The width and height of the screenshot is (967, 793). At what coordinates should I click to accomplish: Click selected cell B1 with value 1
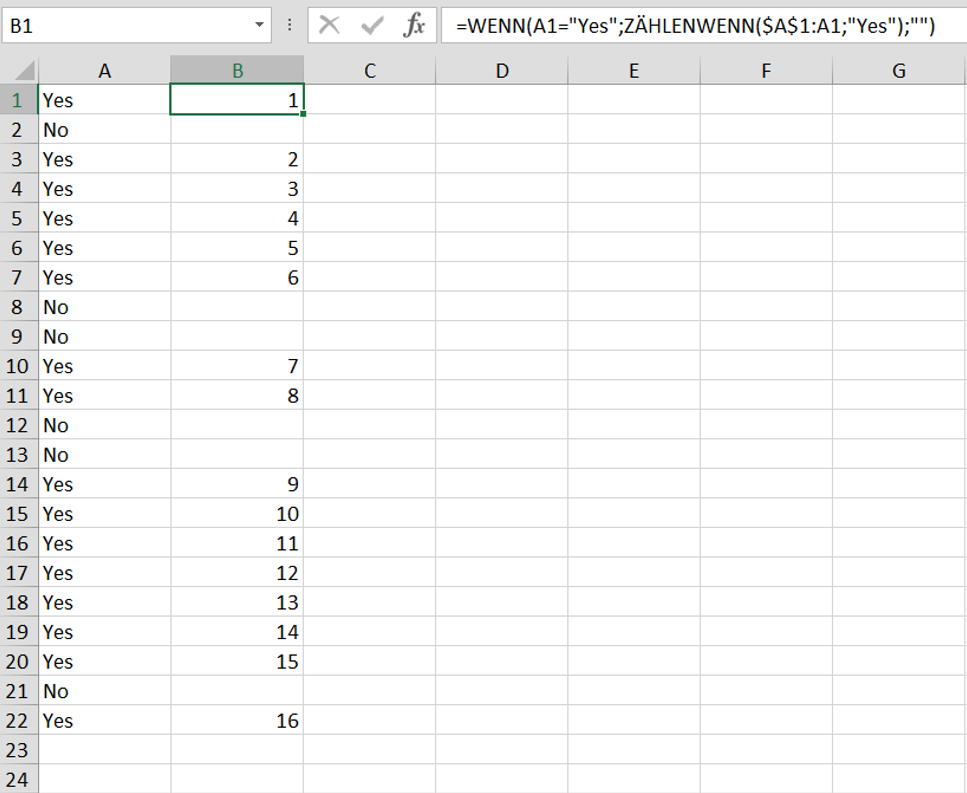(x=237, y=100)
